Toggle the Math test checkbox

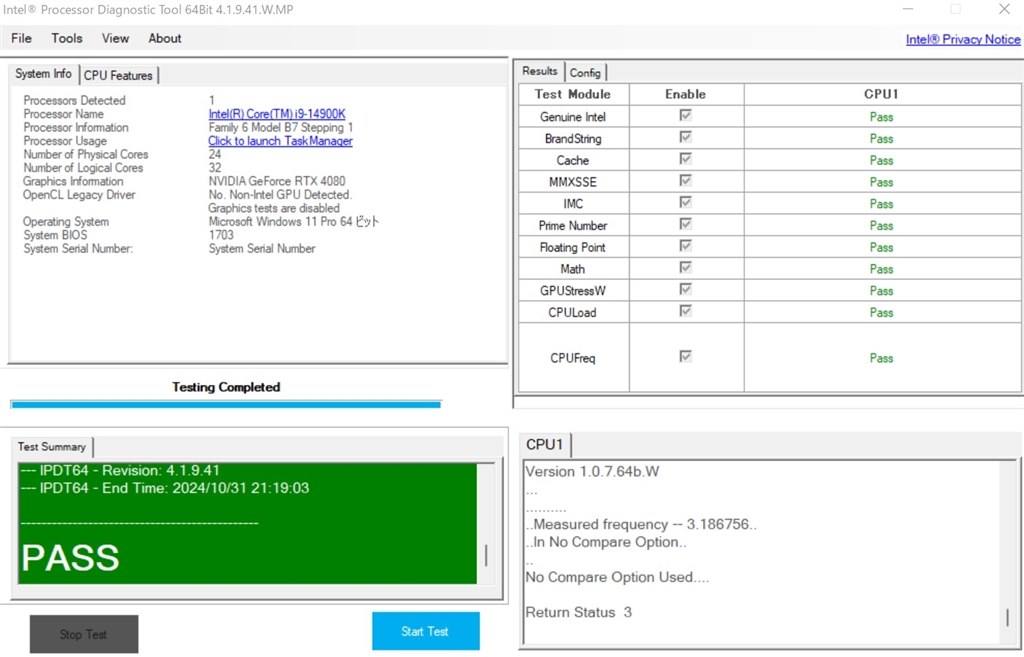[x=686, y=268]
